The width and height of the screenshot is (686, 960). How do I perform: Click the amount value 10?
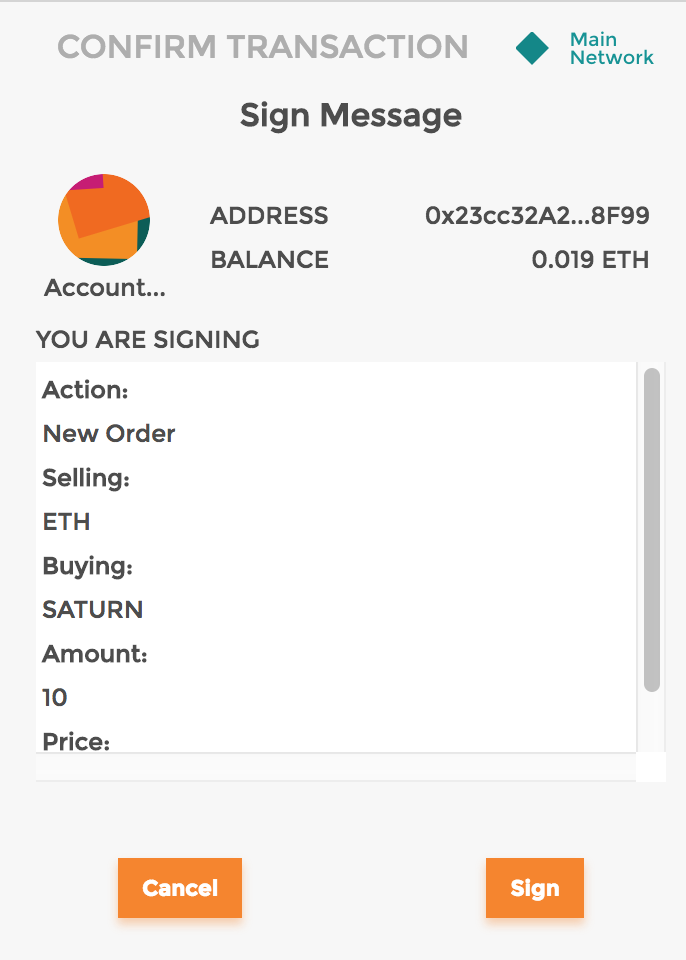(55, 697)
